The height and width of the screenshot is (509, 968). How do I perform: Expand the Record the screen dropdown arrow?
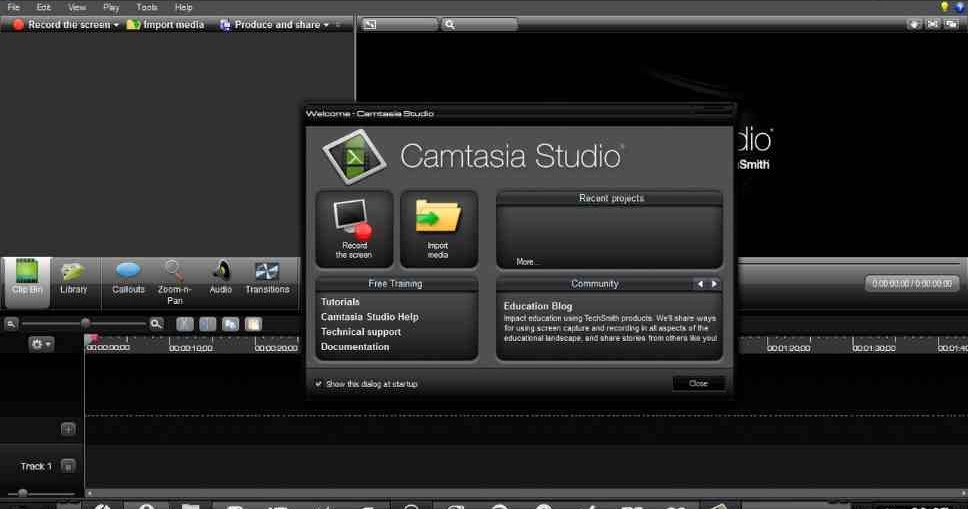(x=116, y=25)
